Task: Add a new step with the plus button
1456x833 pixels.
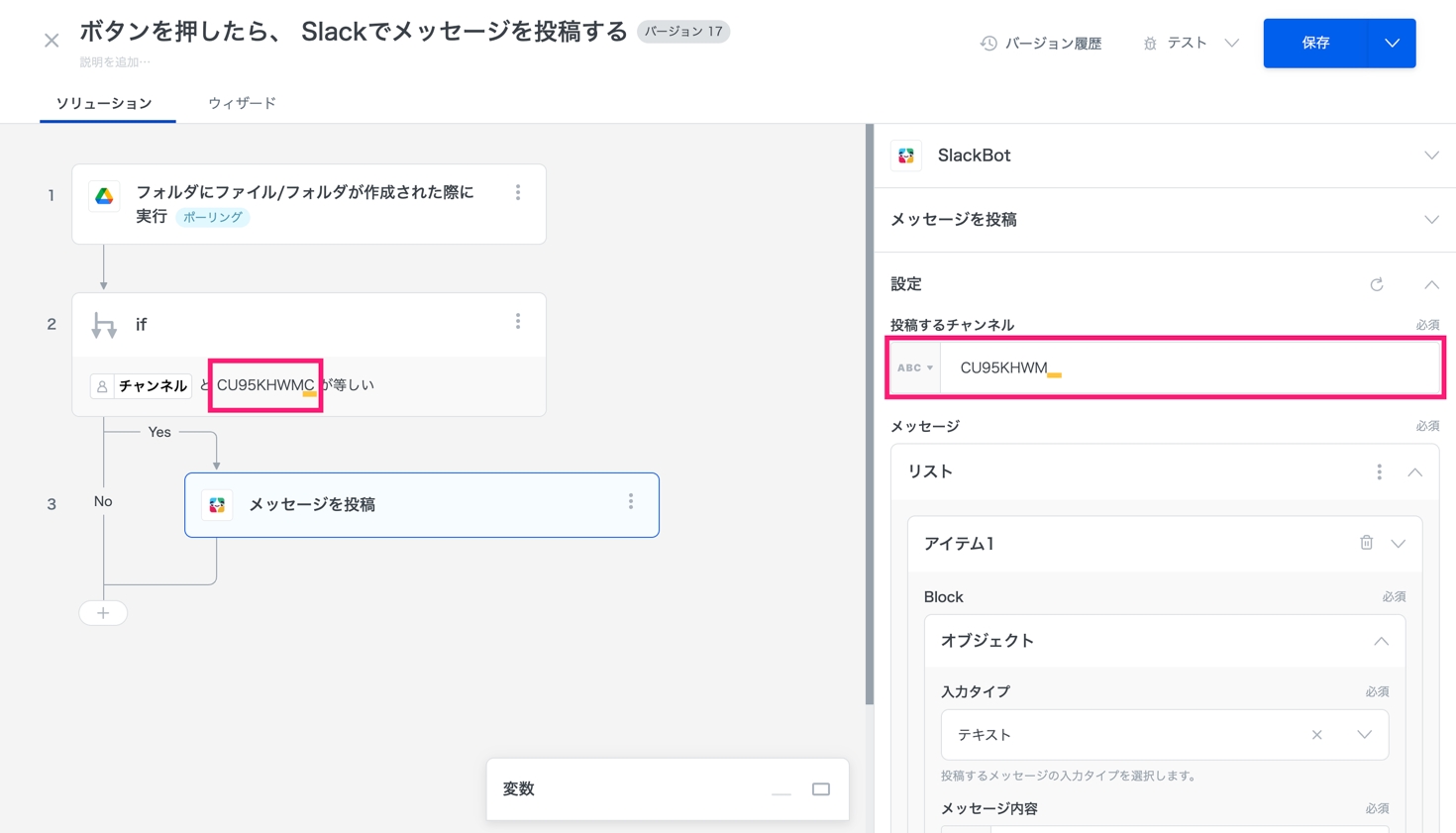Action: tap(103, 613)
